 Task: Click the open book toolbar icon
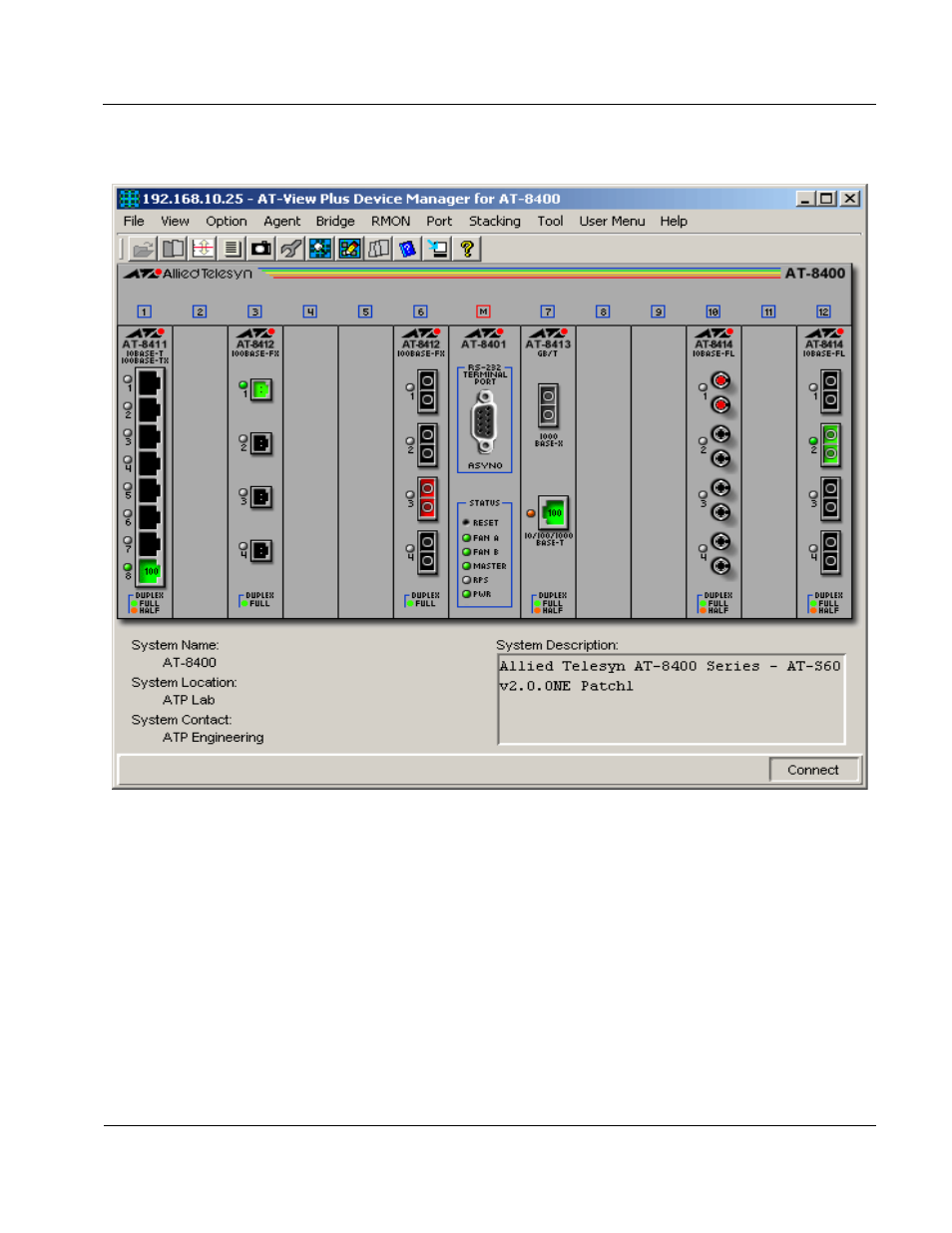(x=174, y=249)
